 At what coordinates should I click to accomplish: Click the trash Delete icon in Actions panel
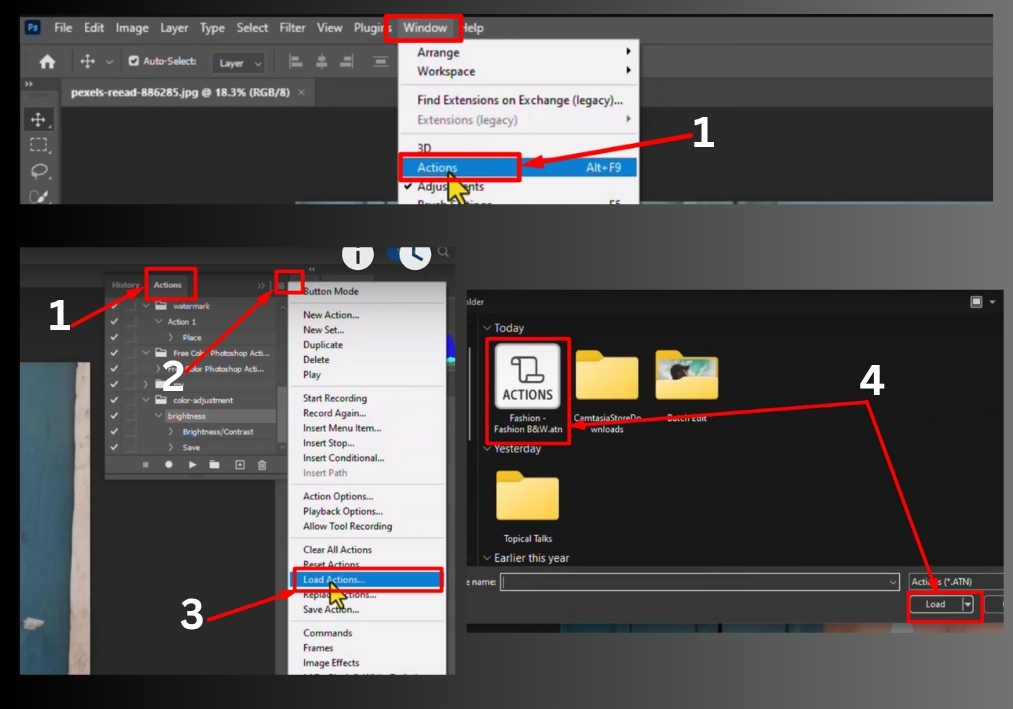pos(262,465)
